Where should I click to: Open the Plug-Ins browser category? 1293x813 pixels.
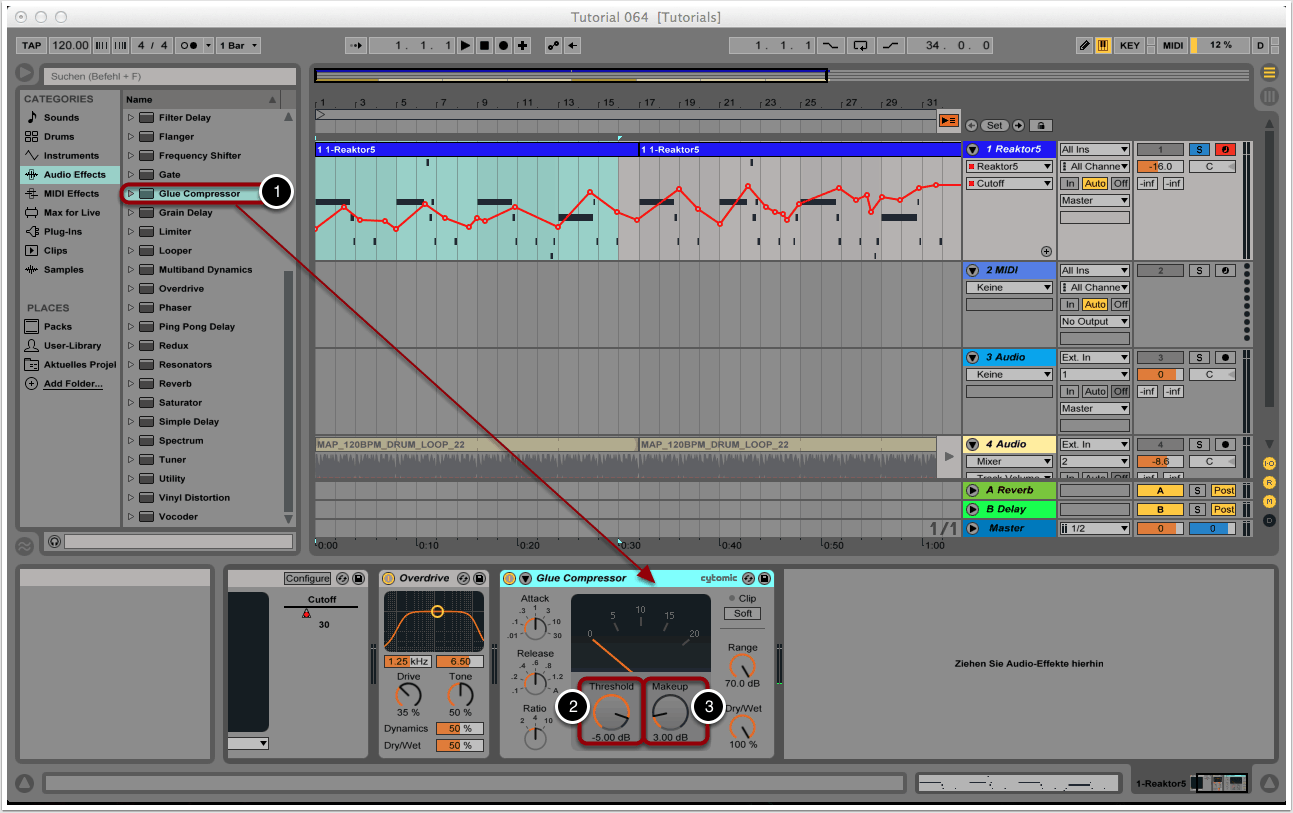62,232
